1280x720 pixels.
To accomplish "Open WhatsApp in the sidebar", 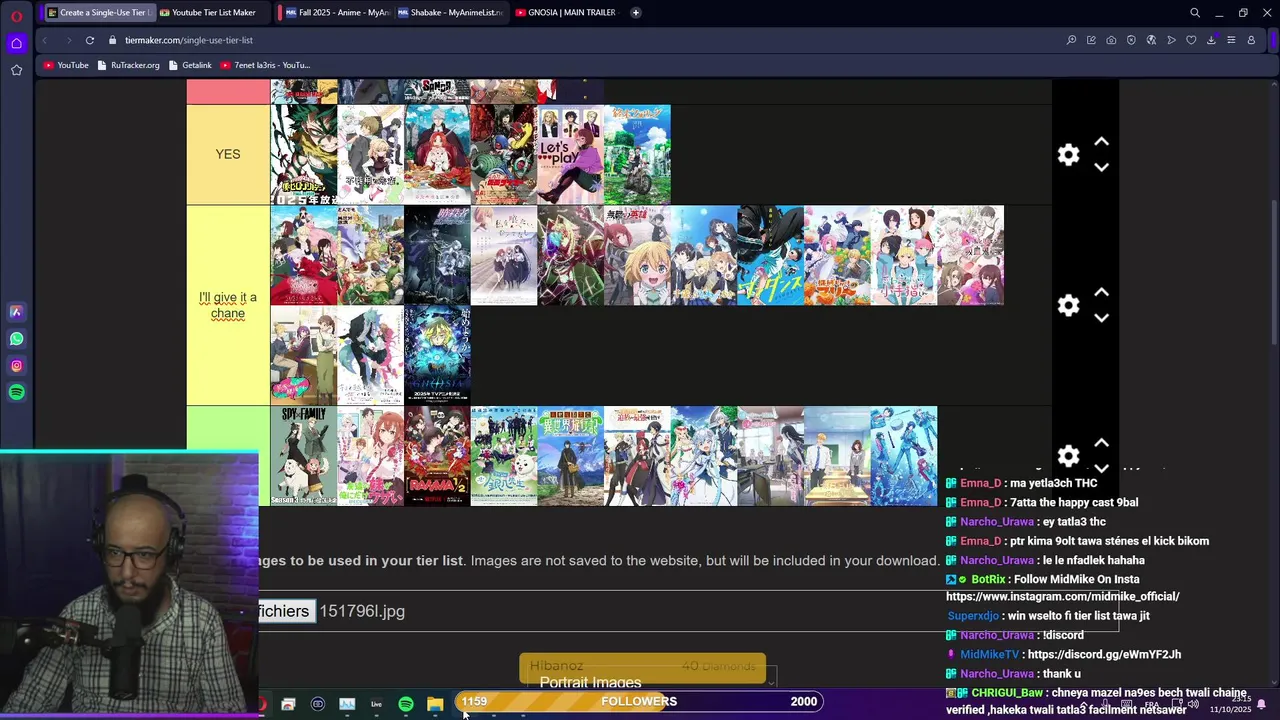I will pos(16,339).
